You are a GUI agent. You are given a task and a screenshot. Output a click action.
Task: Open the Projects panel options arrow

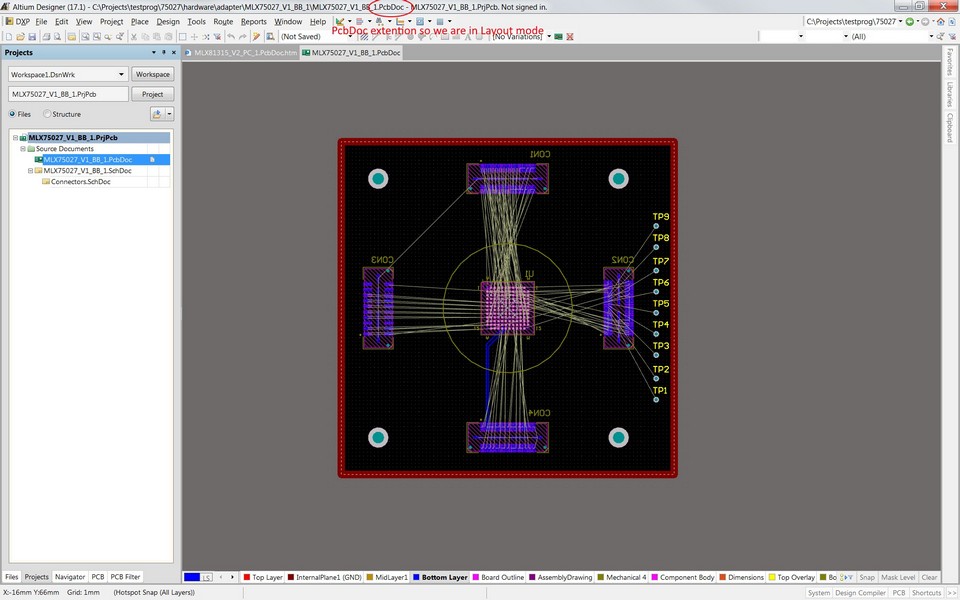[x=154, y=53]
